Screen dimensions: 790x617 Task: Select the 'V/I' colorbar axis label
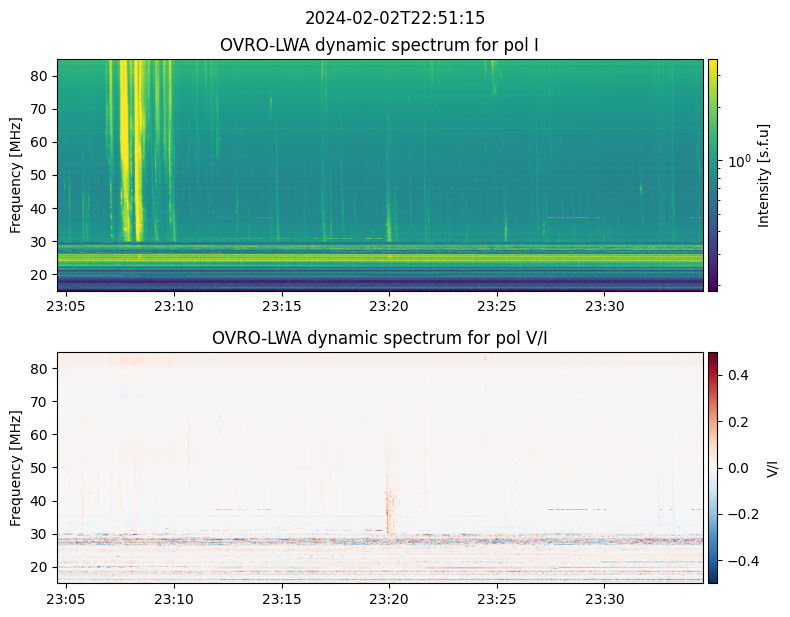772,467
